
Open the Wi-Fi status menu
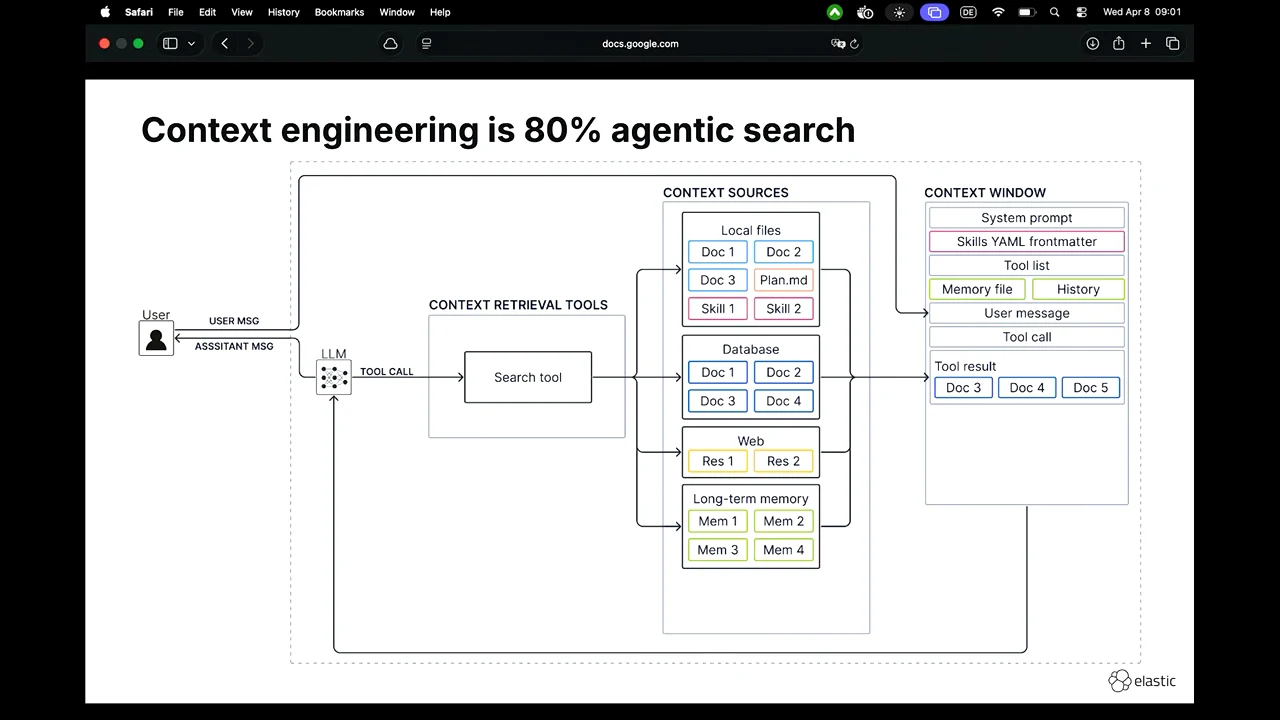click(998, 12)
